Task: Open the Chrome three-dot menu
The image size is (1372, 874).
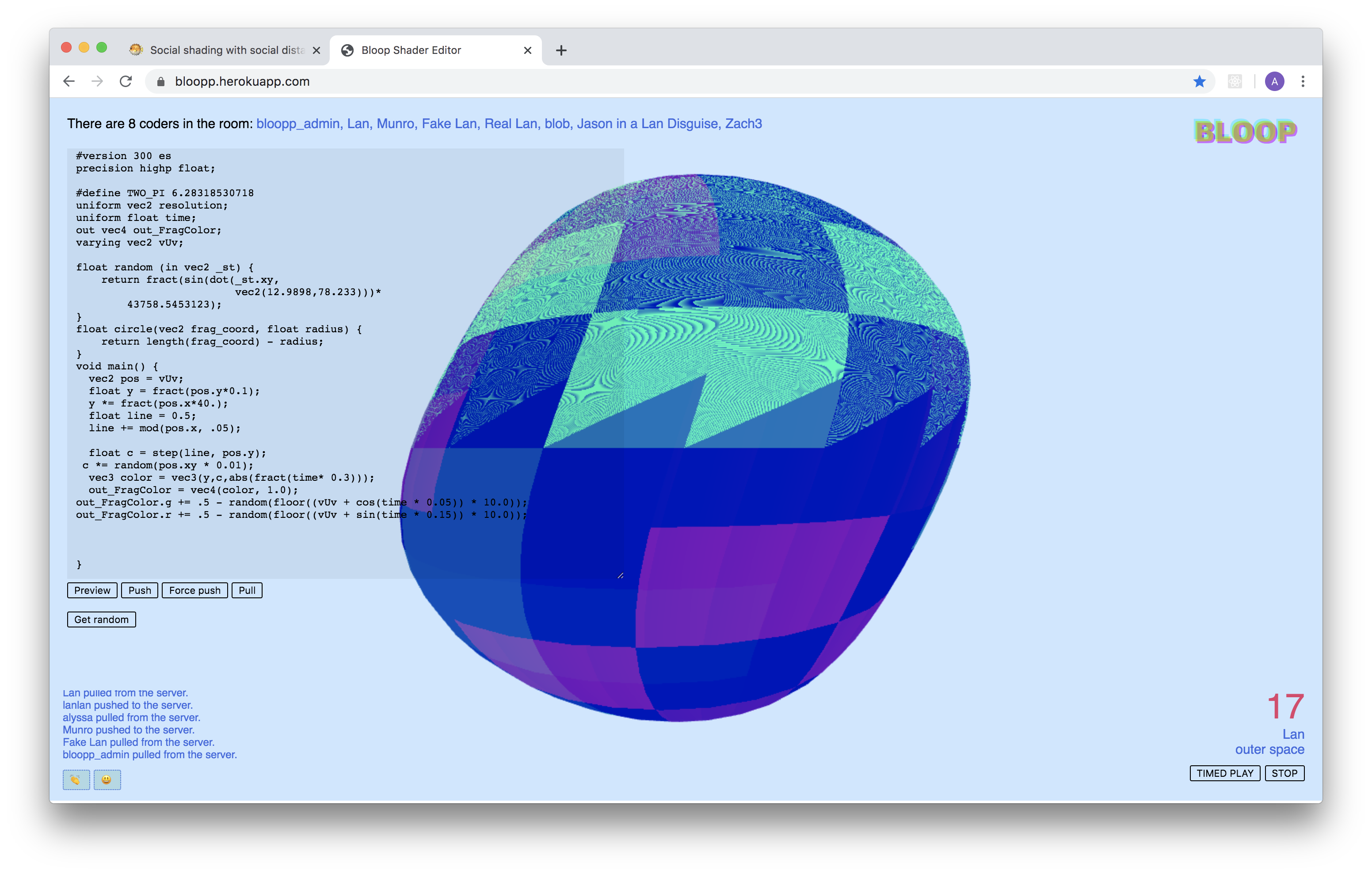Action: (1303, 81)
